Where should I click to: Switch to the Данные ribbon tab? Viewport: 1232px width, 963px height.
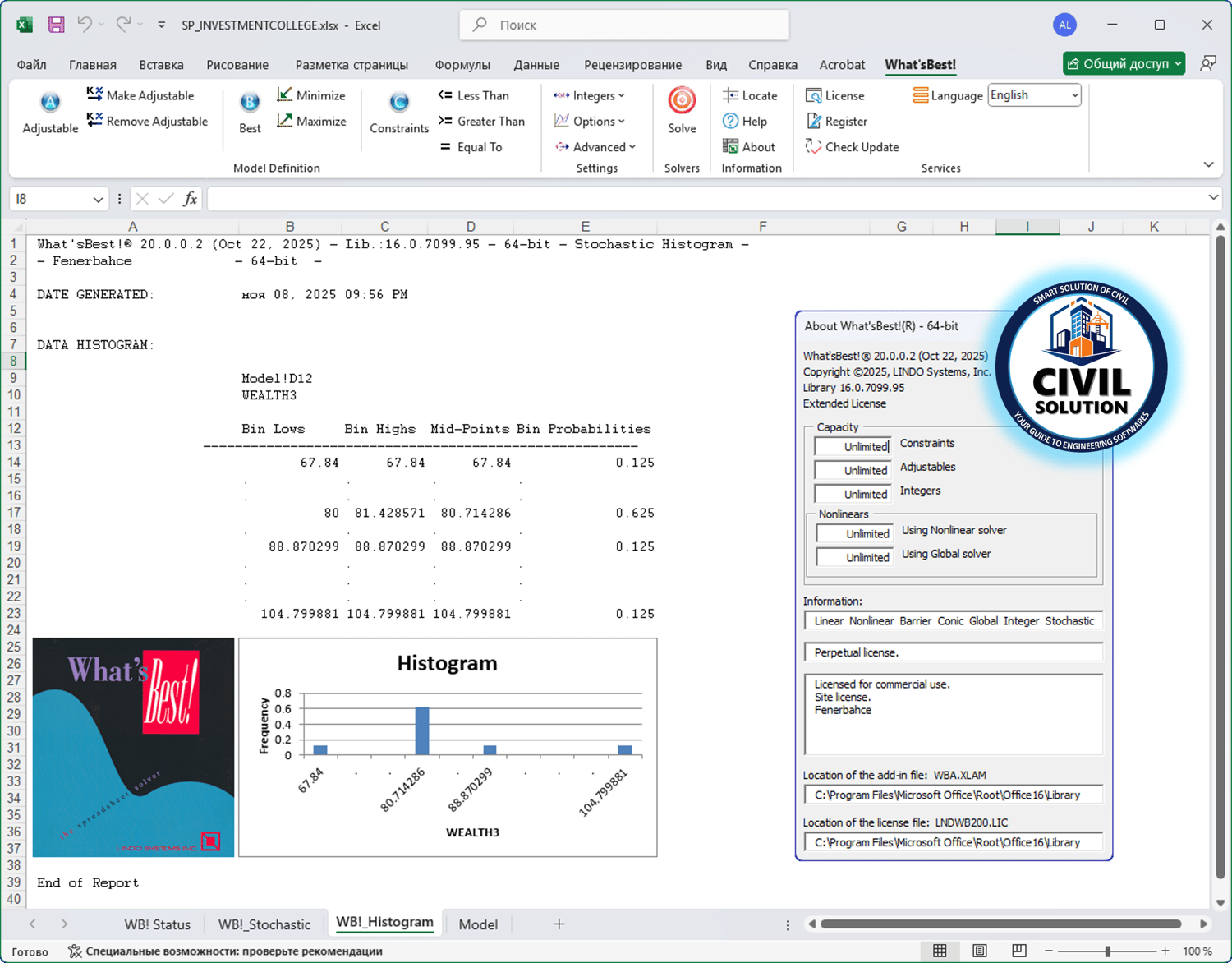click(536, 65)
